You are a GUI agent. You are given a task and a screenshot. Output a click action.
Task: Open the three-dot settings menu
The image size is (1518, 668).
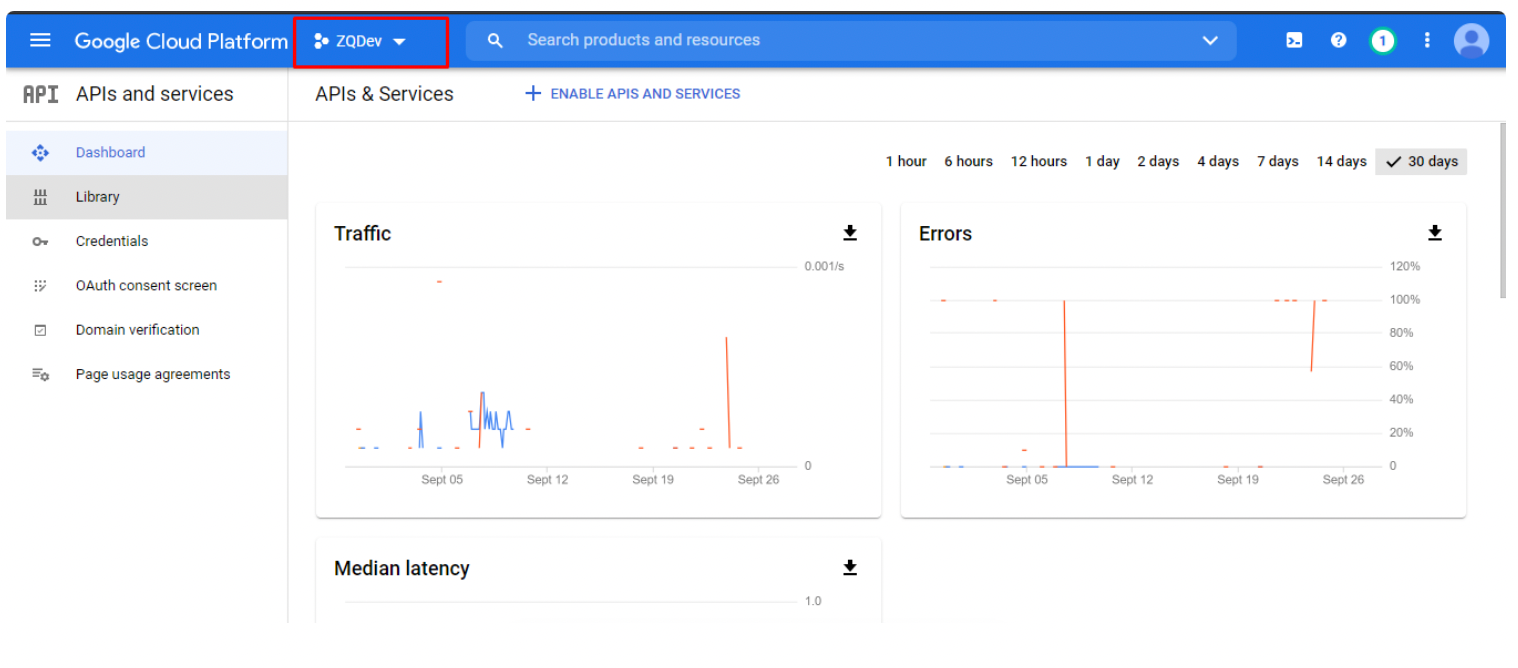click(1427, 41)
